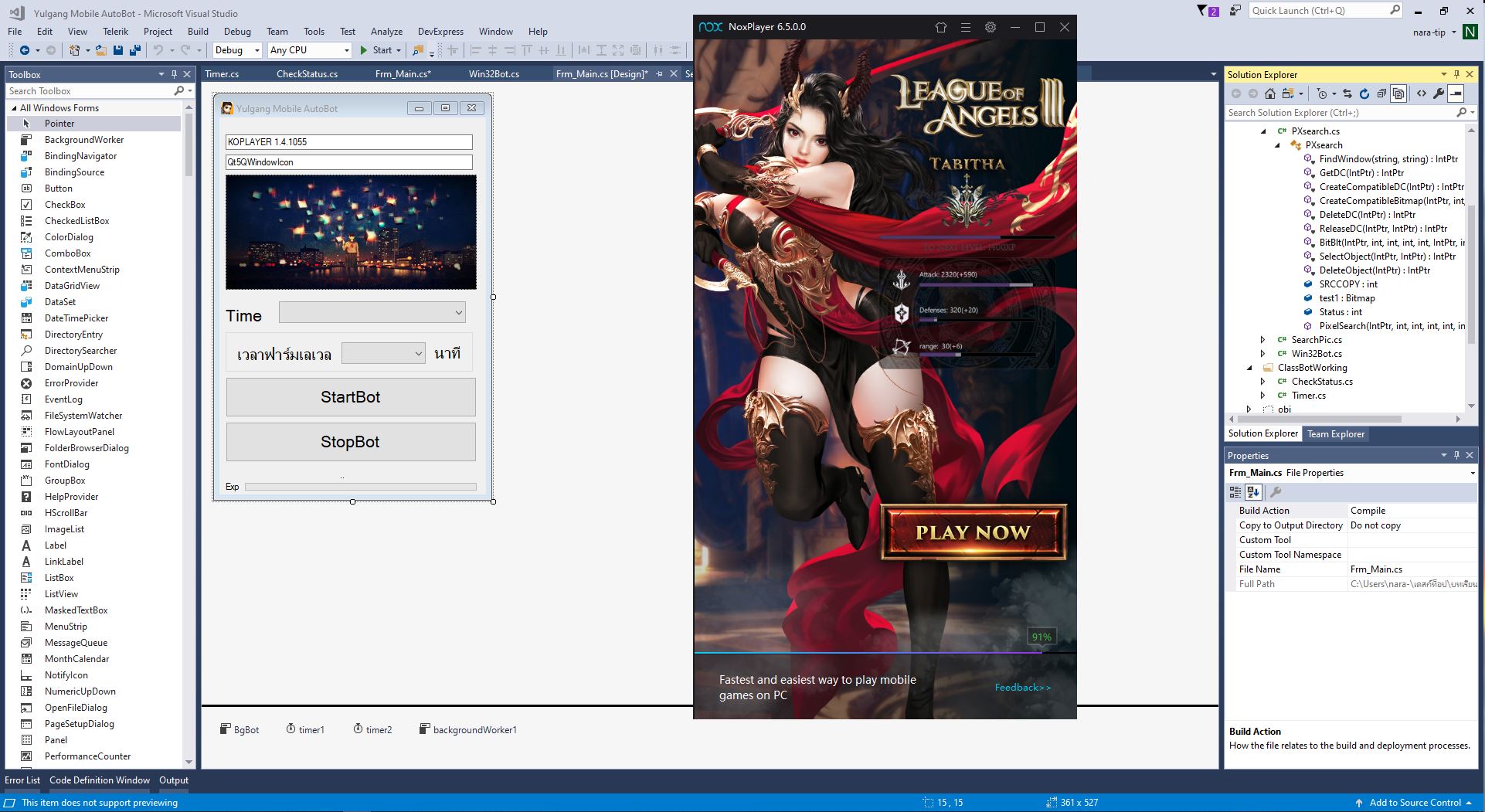Click the Exp progress bar on the form
Viewport: 1485px width, 812px height.
[361, 487]
